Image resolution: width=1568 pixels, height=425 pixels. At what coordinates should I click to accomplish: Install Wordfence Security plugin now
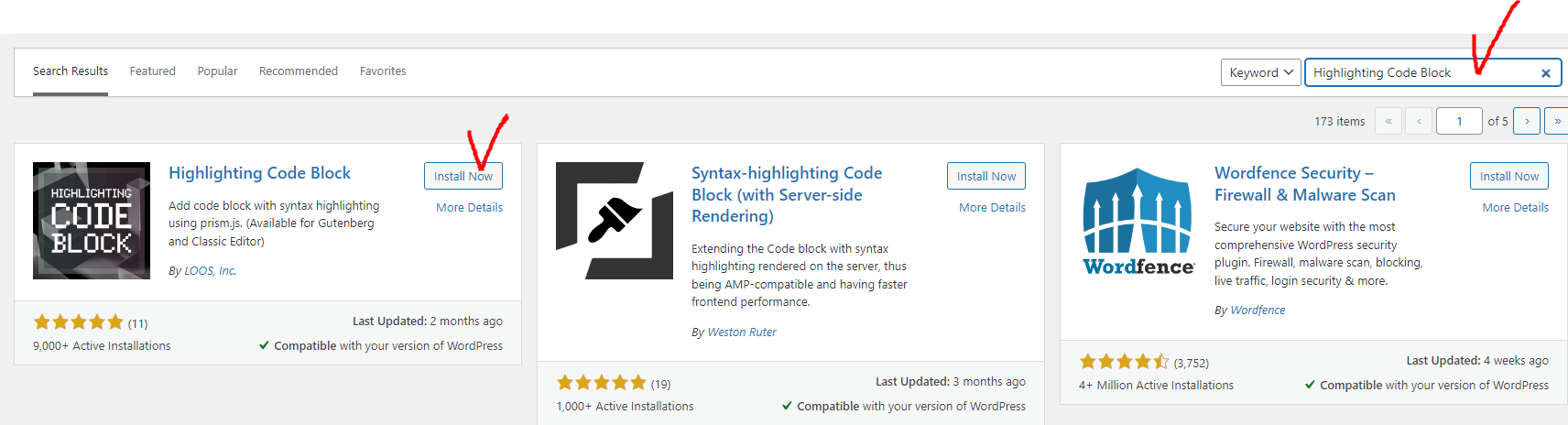[x=1509, y=176]
